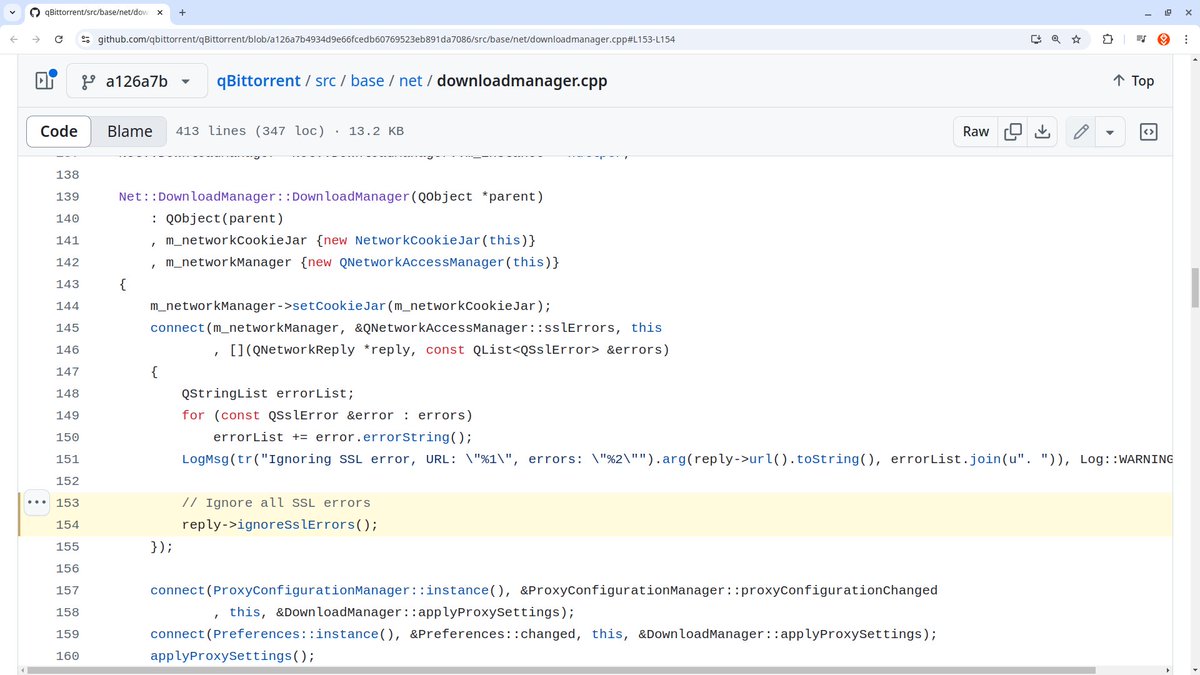Switch to the Blame view tab
Viewport: 1200px width, 675px height.
(x=130, y=131)
